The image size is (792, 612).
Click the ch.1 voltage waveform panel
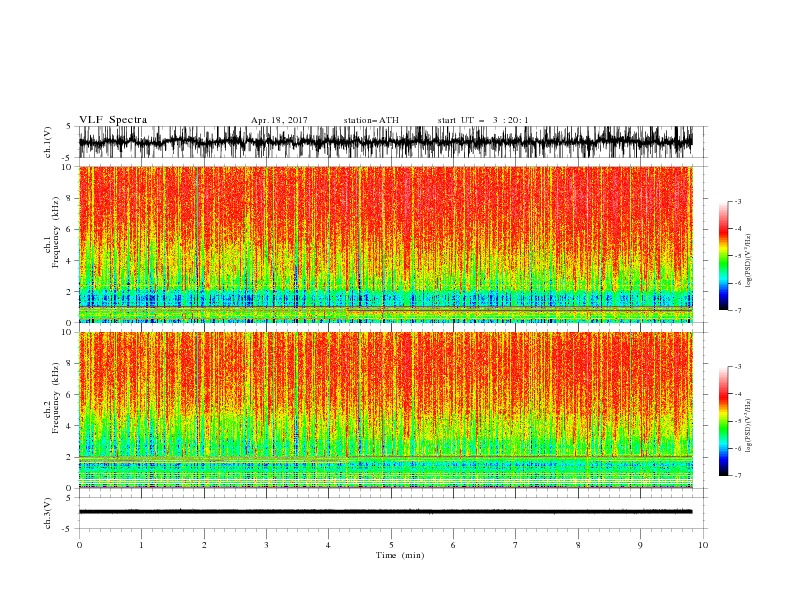[x=392, y=142]
